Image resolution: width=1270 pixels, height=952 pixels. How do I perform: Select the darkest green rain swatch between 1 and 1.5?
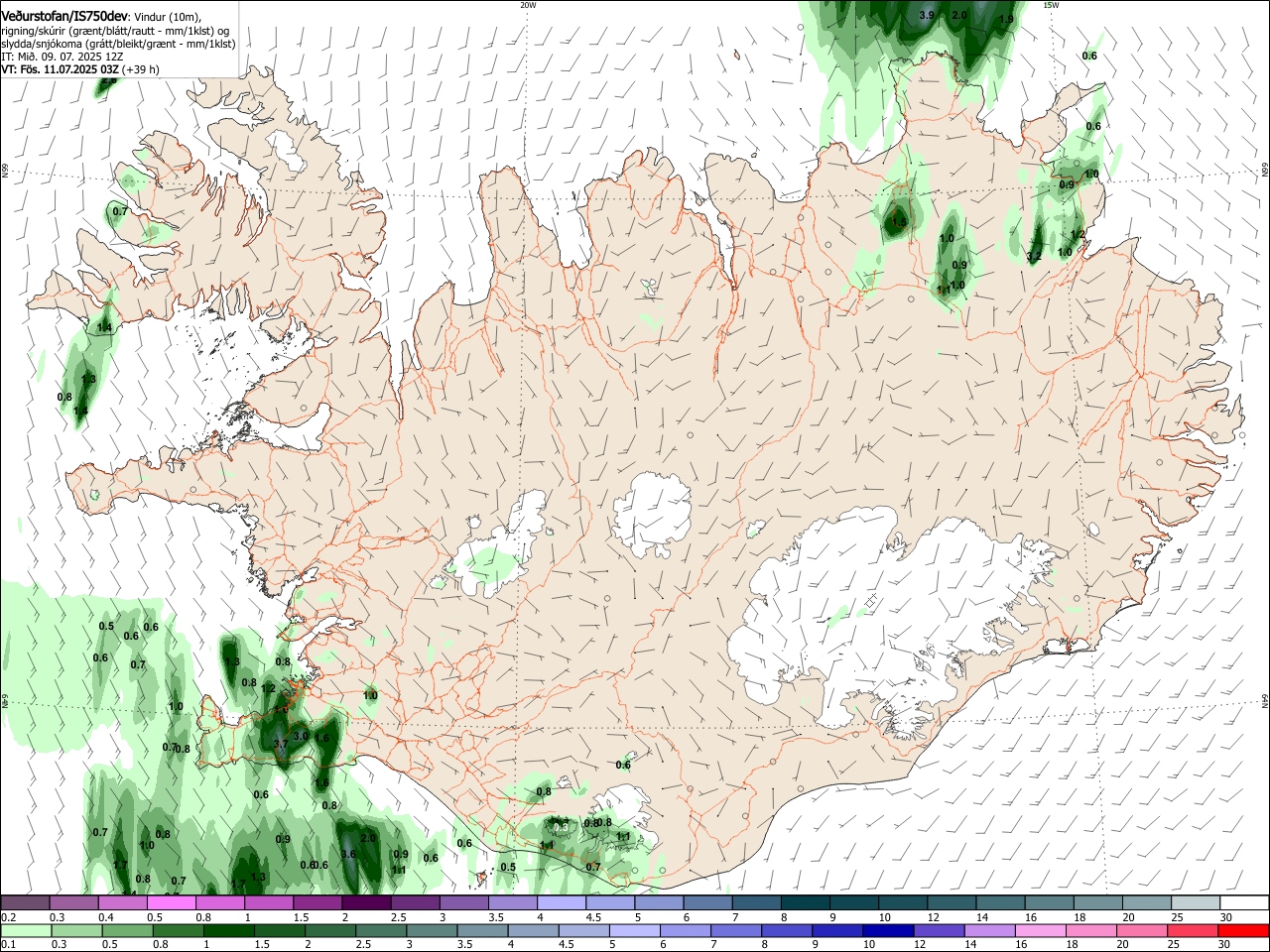pyautogui.click(x=229, y=930)
